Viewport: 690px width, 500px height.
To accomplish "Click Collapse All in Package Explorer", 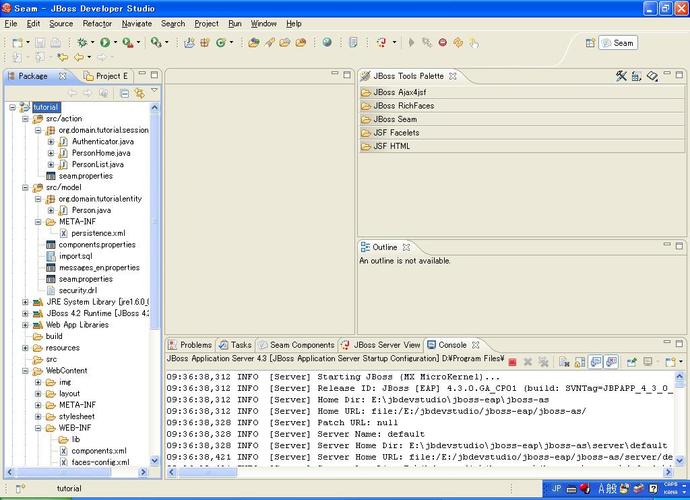I will coord(125,93).
